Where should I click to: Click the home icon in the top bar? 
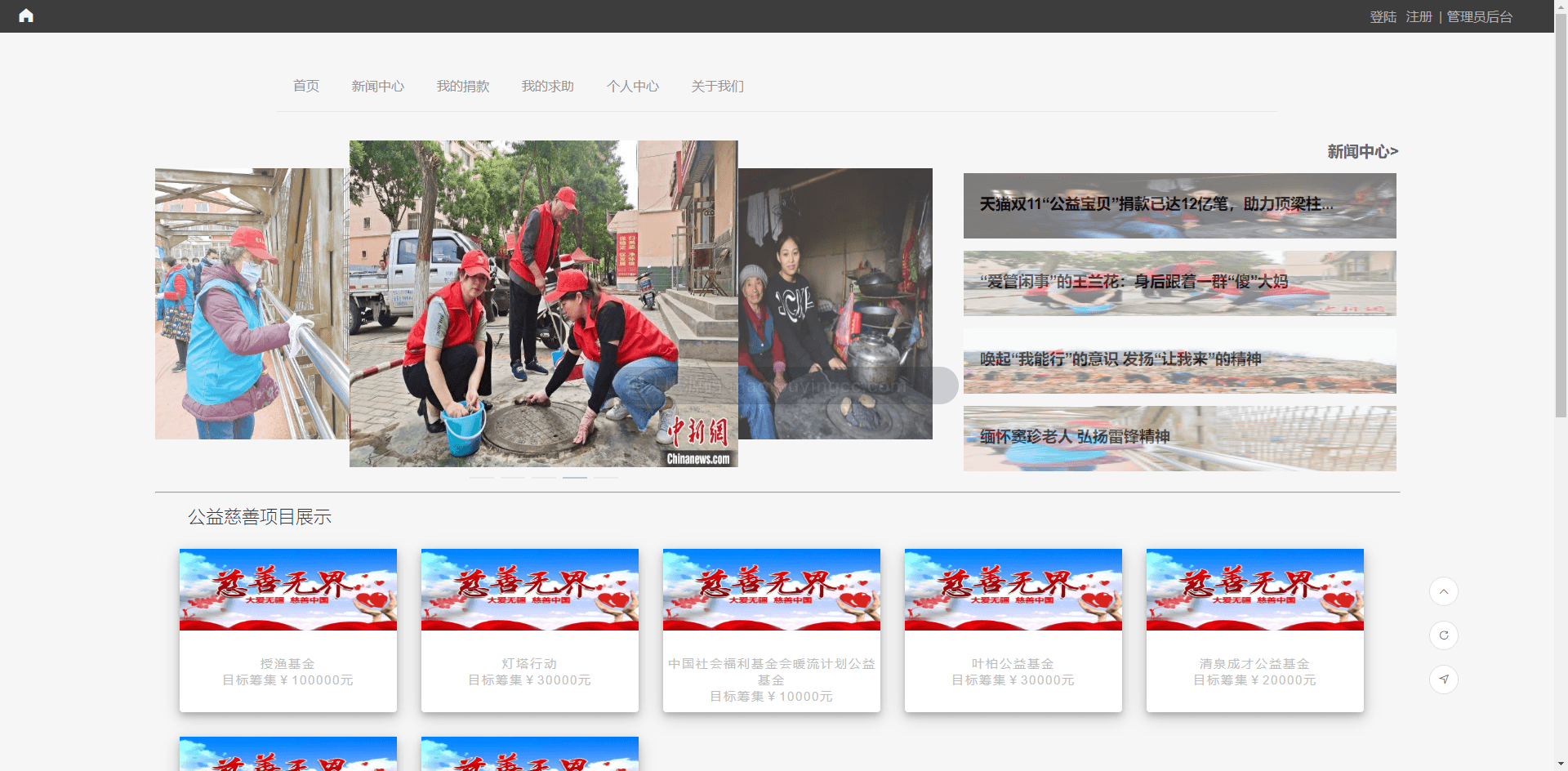tap(26, 16)
